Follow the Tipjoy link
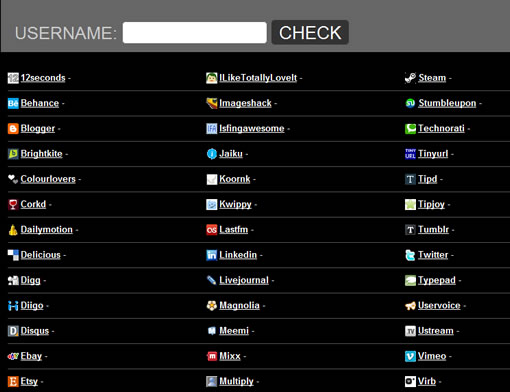 pyautogui.click(x=432, y=205)
